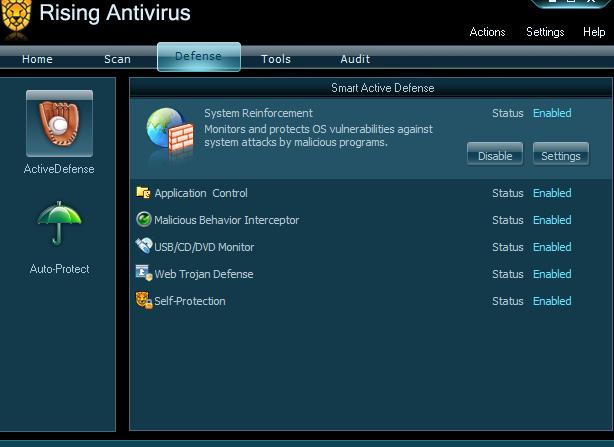Click the Malicious Behavior Interceptor green icon

point(144,219)
